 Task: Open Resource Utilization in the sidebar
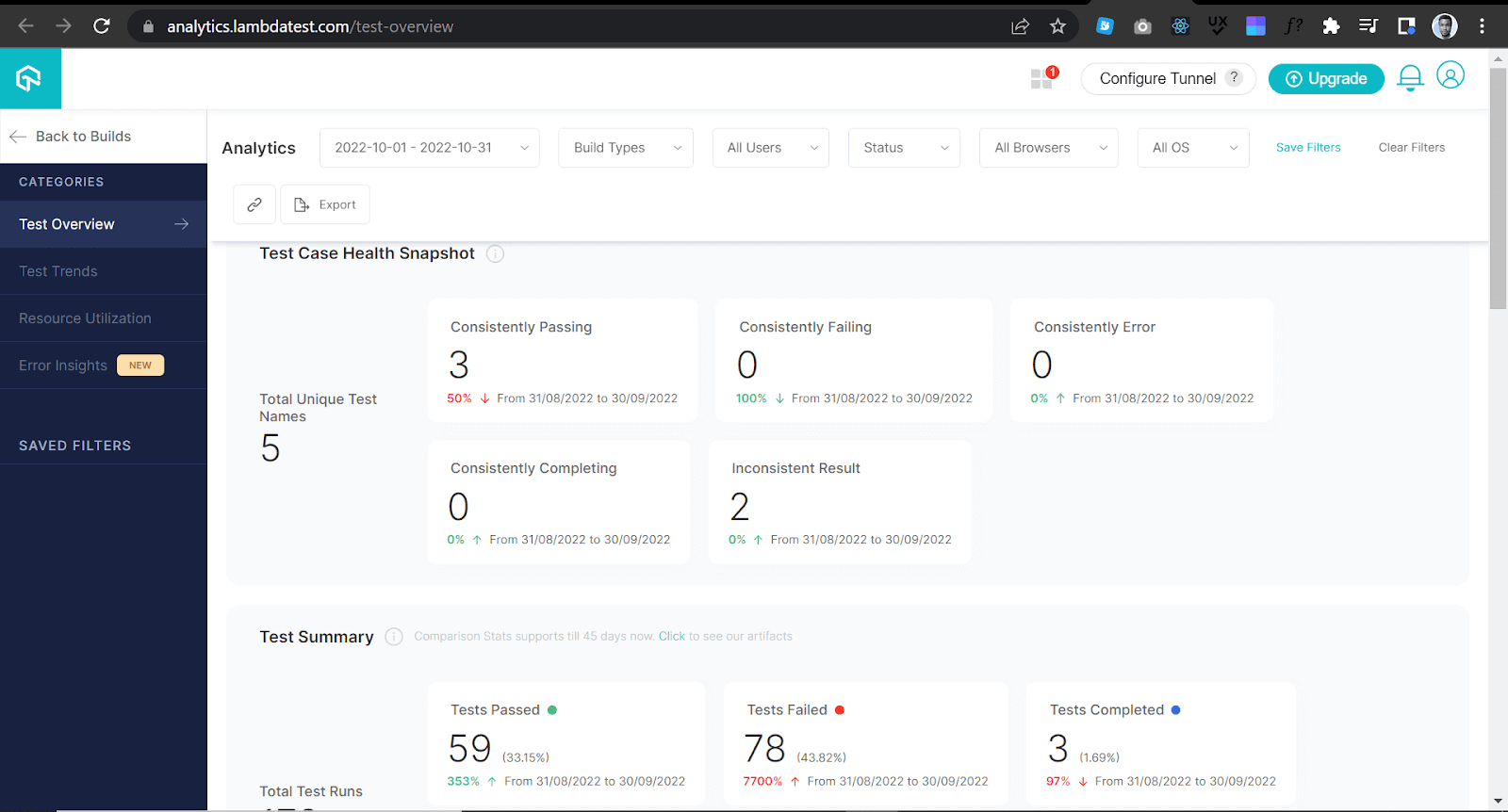click(85, 318)
